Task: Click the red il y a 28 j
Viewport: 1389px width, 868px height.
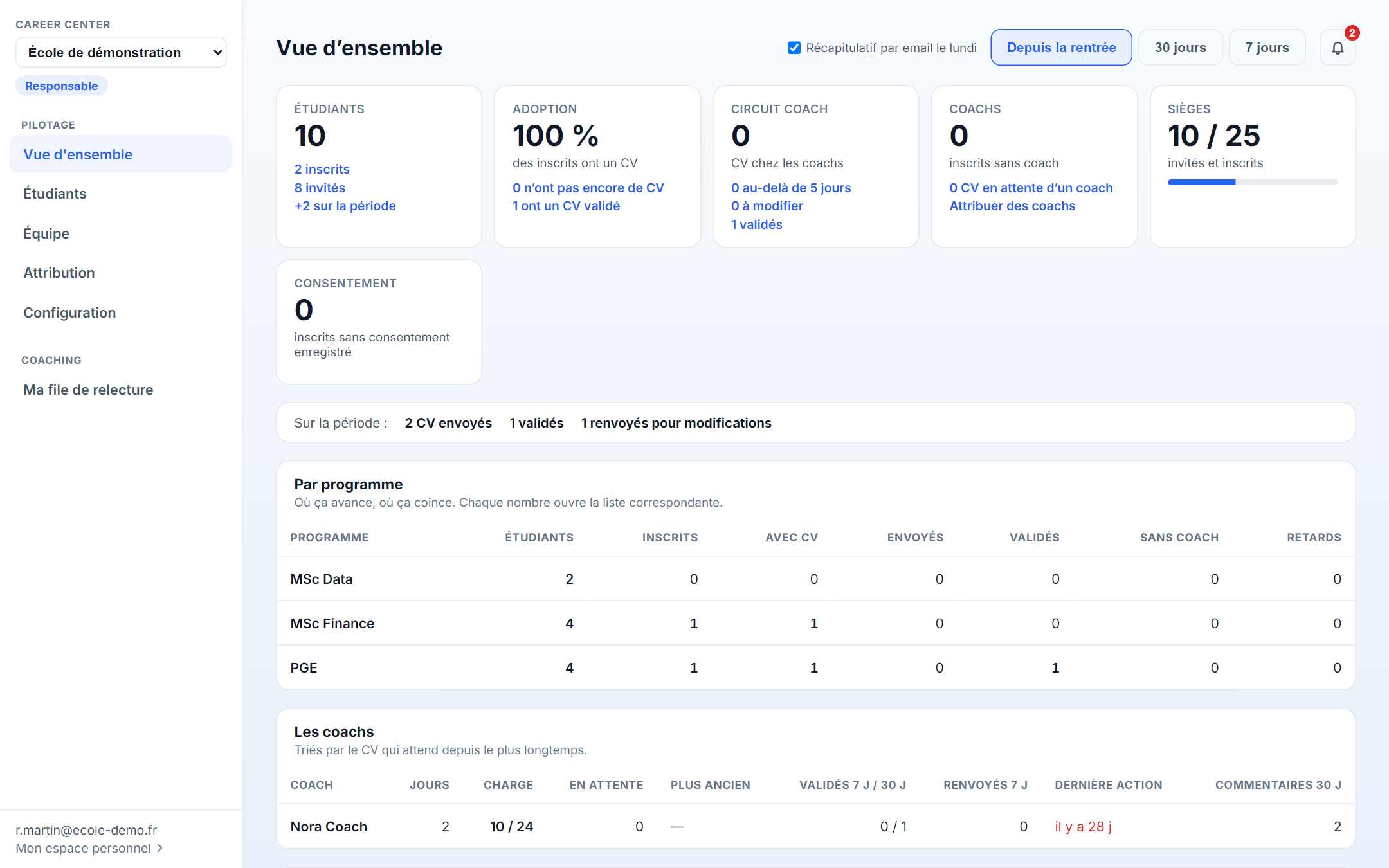Action: coord(1083,826)
